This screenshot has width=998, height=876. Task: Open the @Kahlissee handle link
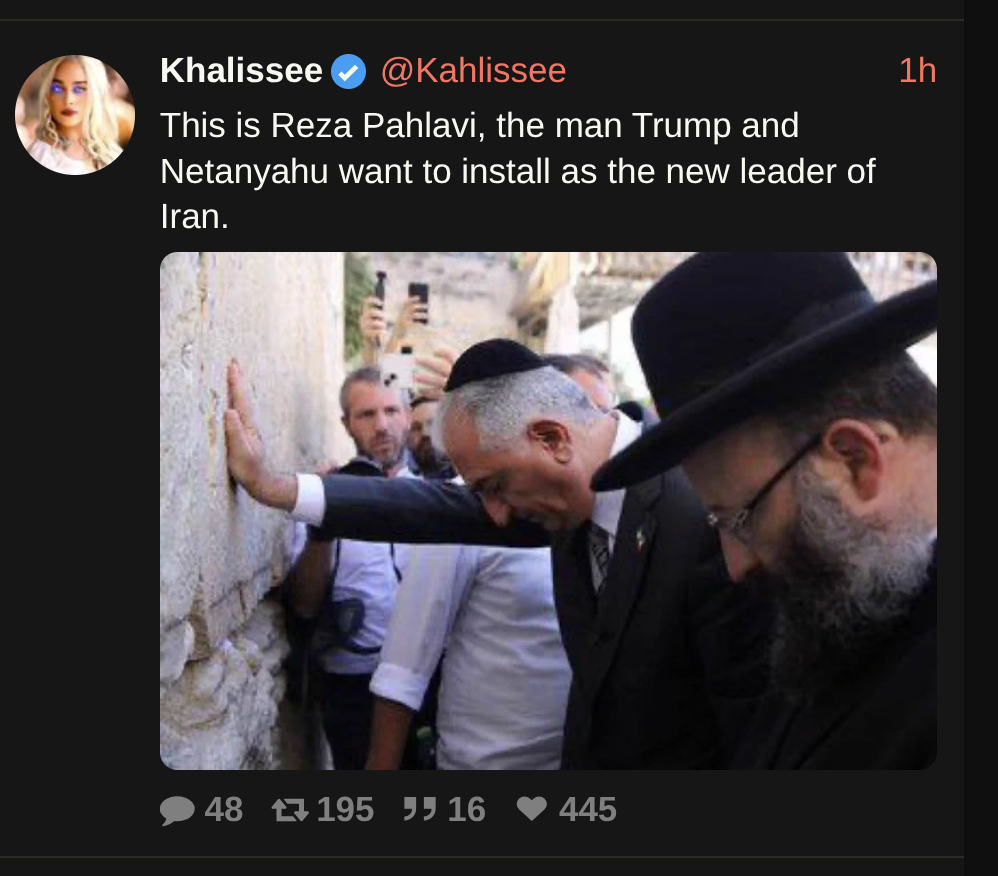pyautogui.click(x=474, y=71)
